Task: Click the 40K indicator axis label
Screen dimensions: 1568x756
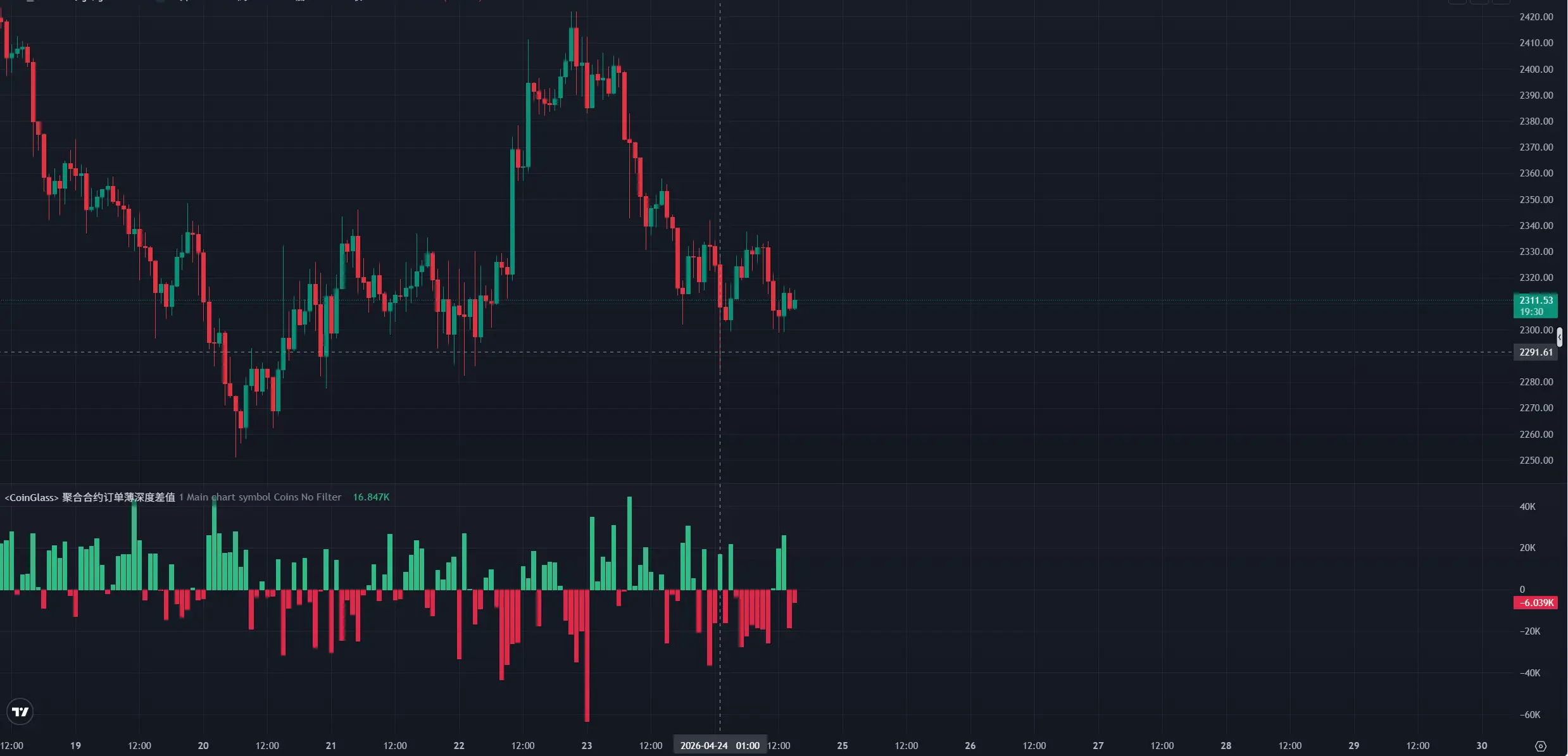Action: pyautogui.click(x=1527, y=507)
